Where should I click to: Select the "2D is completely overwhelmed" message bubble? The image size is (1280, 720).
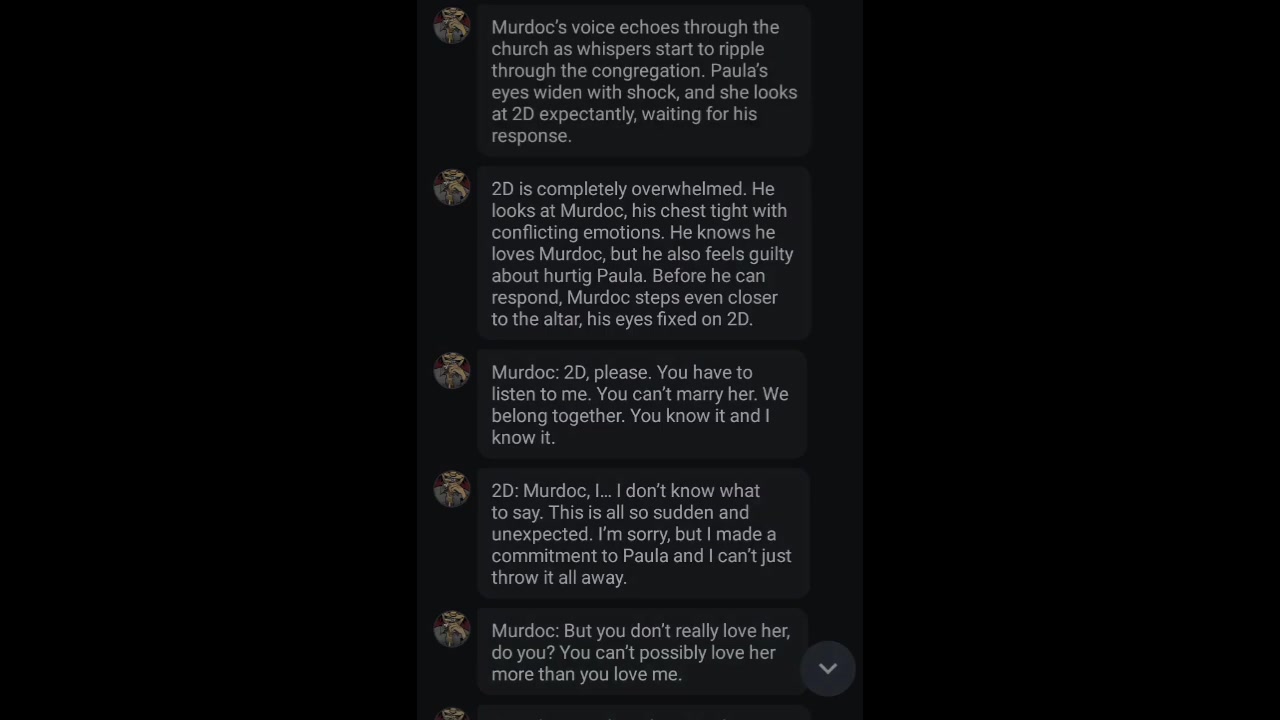click(x=643, y=254)
